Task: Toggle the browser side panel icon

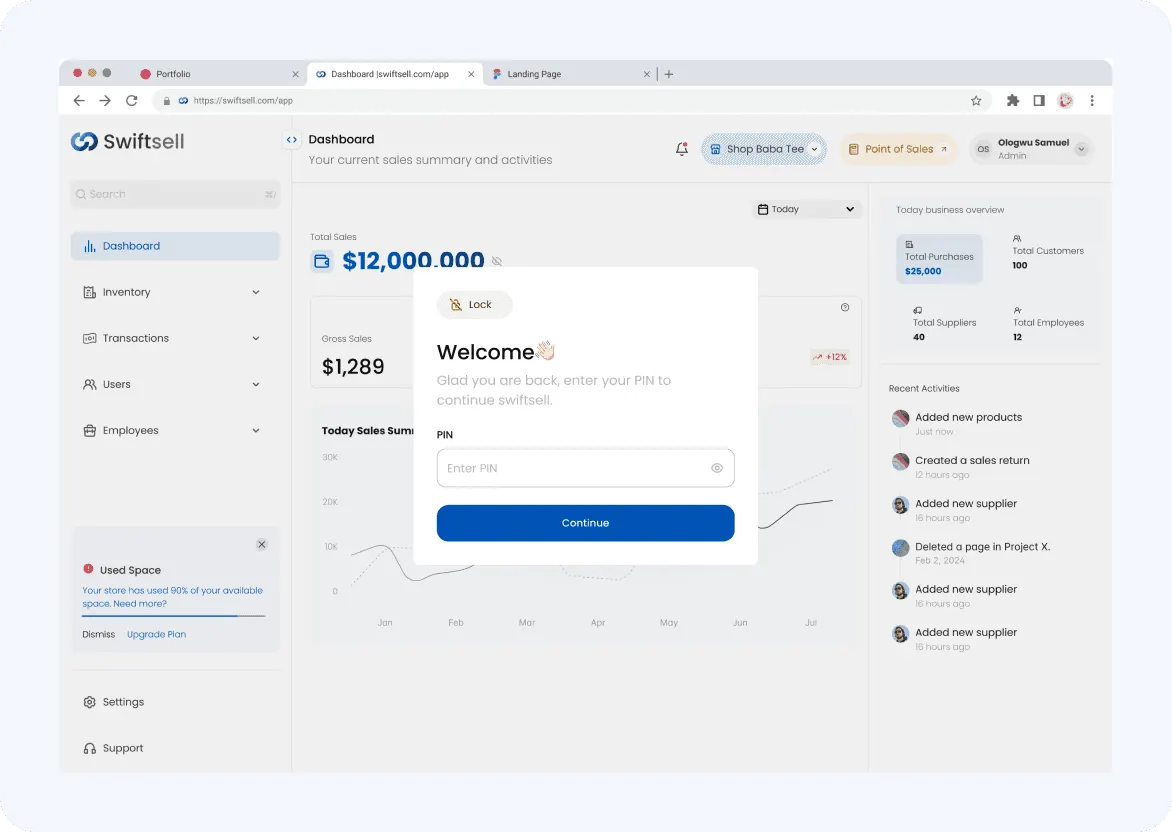Action: [x=1039, y=100]
